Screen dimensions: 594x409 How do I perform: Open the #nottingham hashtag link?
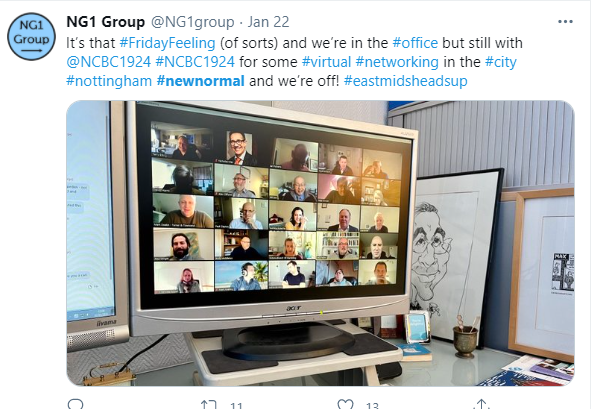tap(109, 81)
